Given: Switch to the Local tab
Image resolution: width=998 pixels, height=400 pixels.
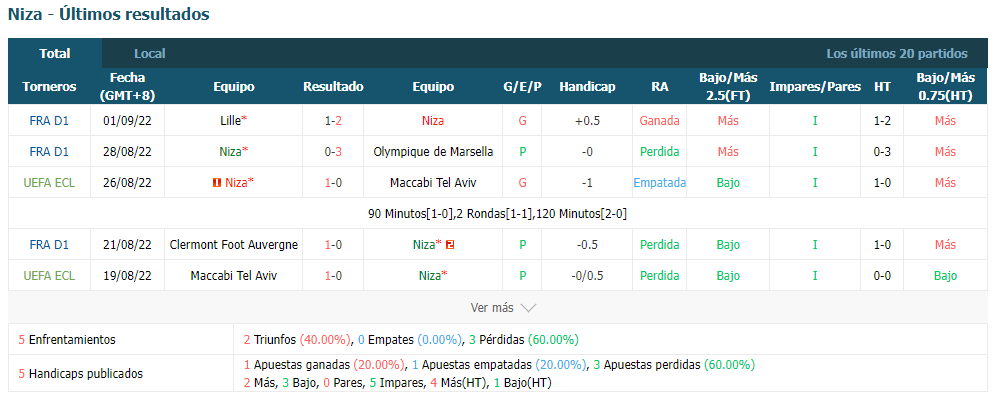Looking at the screenshot, I should [x=150, y=54].
